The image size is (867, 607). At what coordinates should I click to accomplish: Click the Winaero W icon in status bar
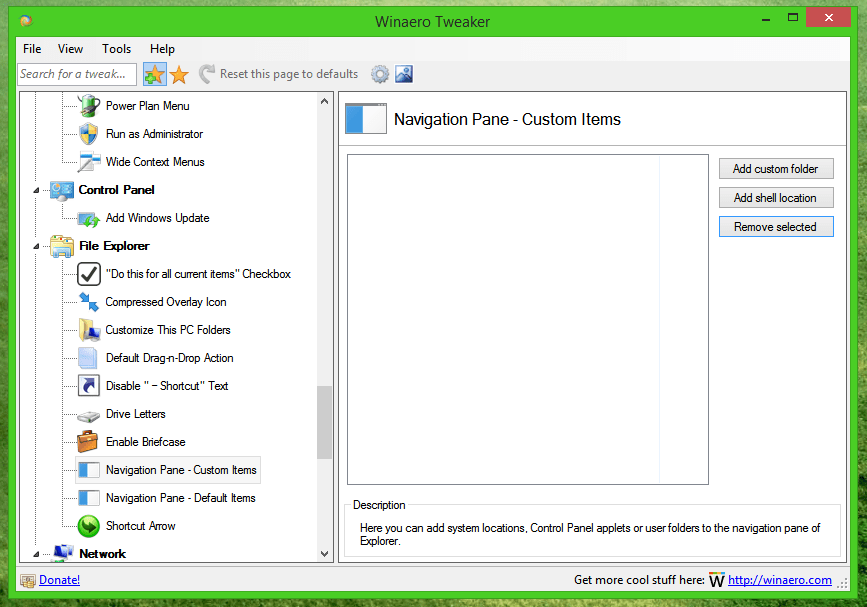(717, 579)
